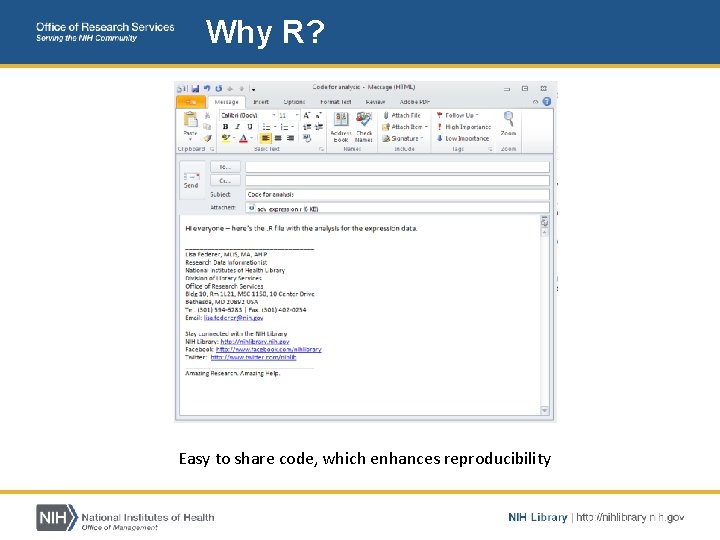Click the Increase Indent icon
720x540 pixels.
pyautogui.click(x=318, y=127)
